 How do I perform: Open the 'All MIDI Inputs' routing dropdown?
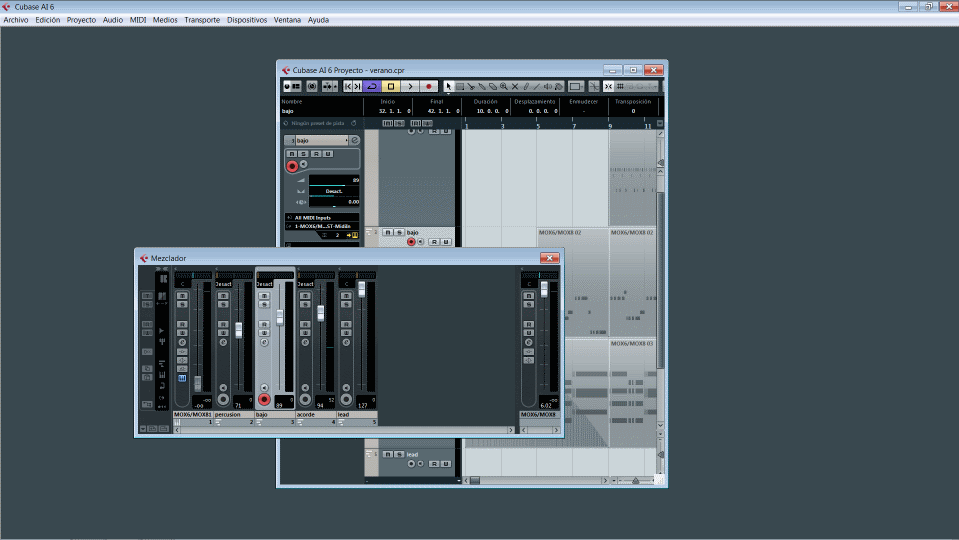click(322, 218)
